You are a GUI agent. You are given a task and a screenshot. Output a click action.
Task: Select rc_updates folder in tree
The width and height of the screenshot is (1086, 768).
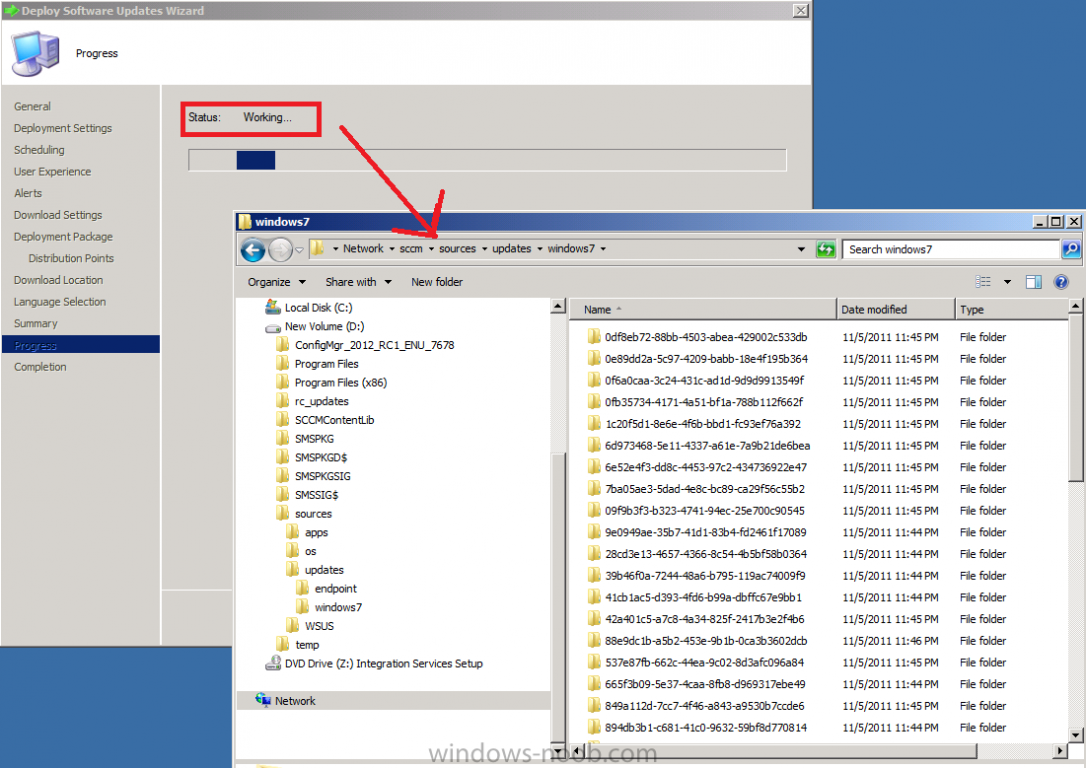point(321,401)
